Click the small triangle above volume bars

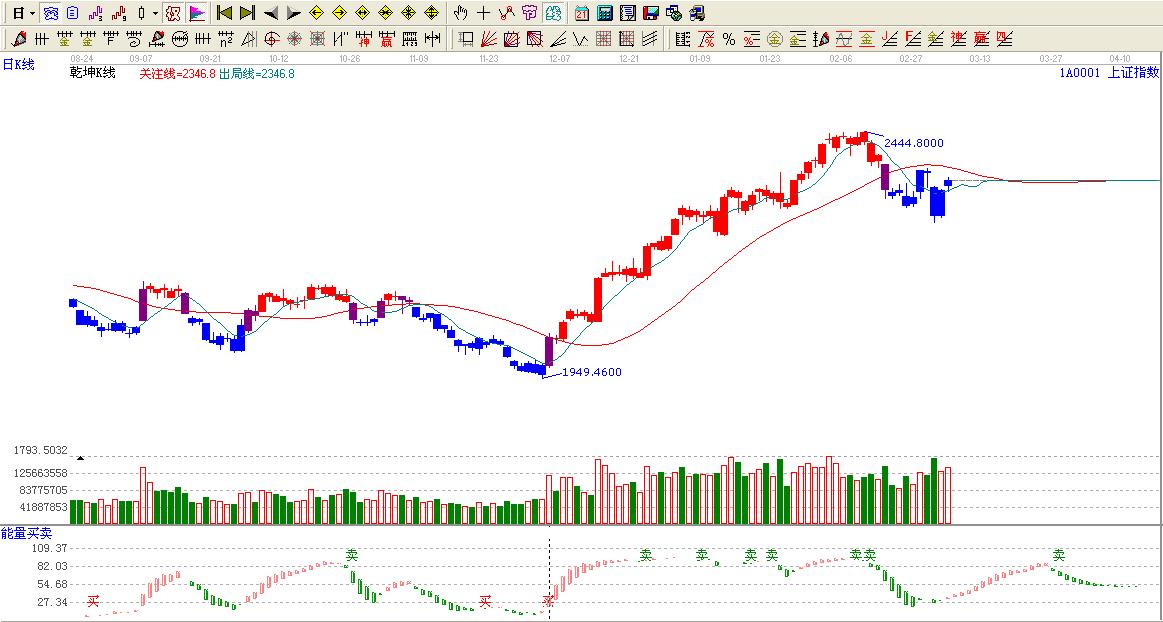[x=80, y=457]
